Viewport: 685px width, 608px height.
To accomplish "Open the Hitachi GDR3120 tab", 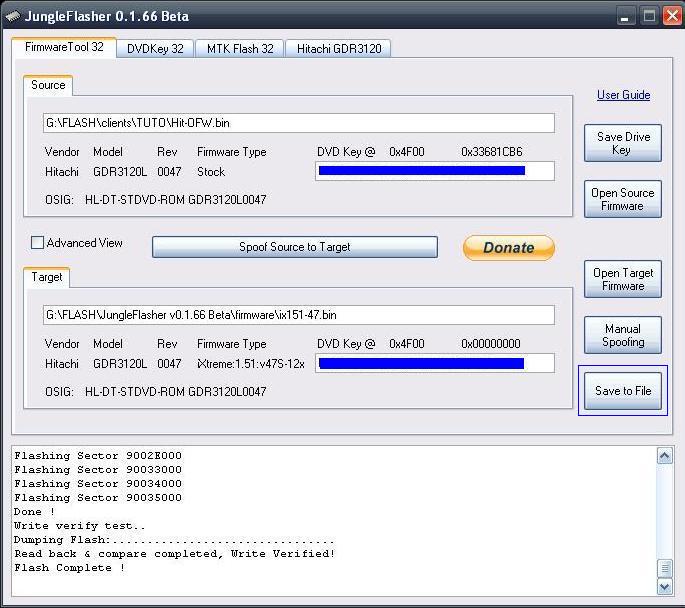I will tap(339, 48).
